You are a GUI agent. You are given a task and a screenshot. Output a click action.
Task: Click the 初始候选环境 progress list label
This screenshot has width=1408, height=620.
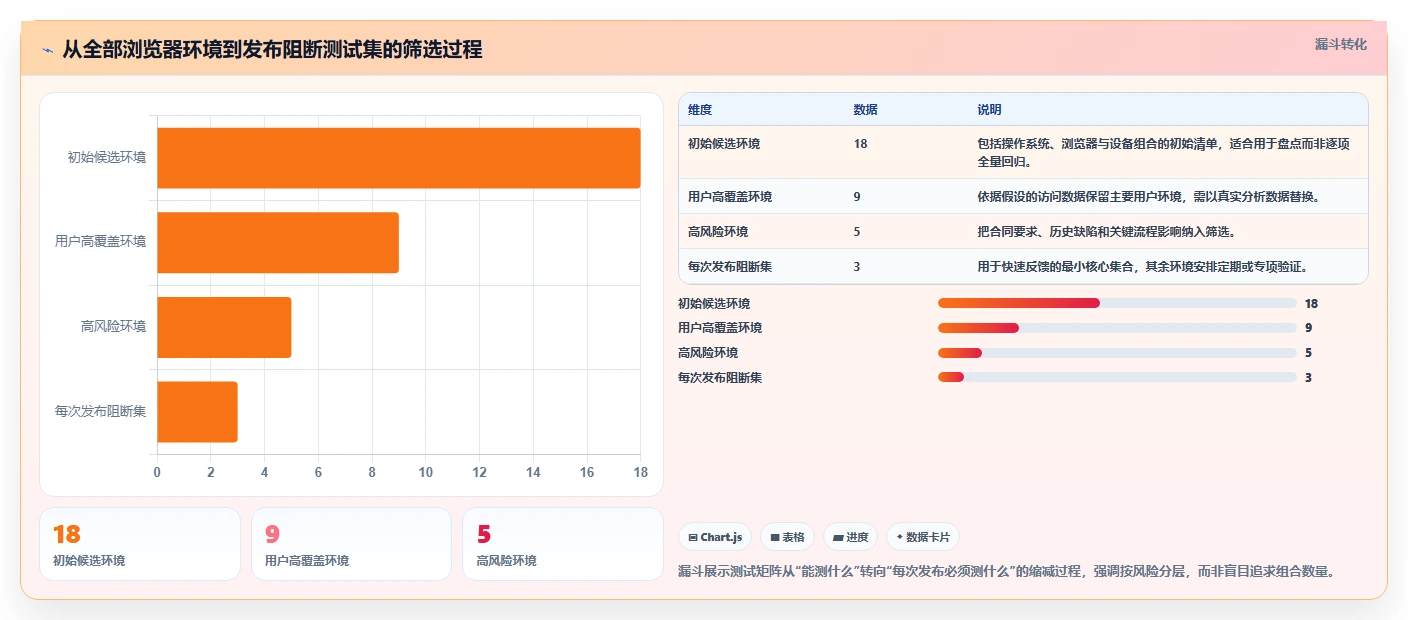pyautogui.click(x=714, y=303)
